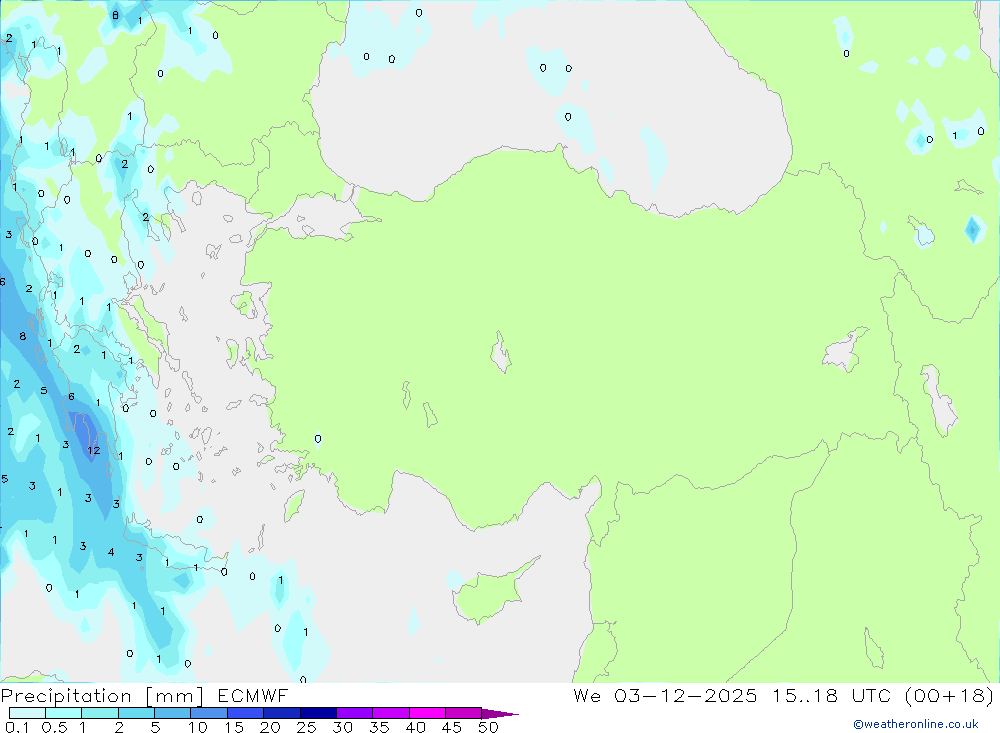Pick the 45–50 mm legend color swatch
This screenshot has width=1000, height=733.
pyautogui.click(x=464, y=713)
